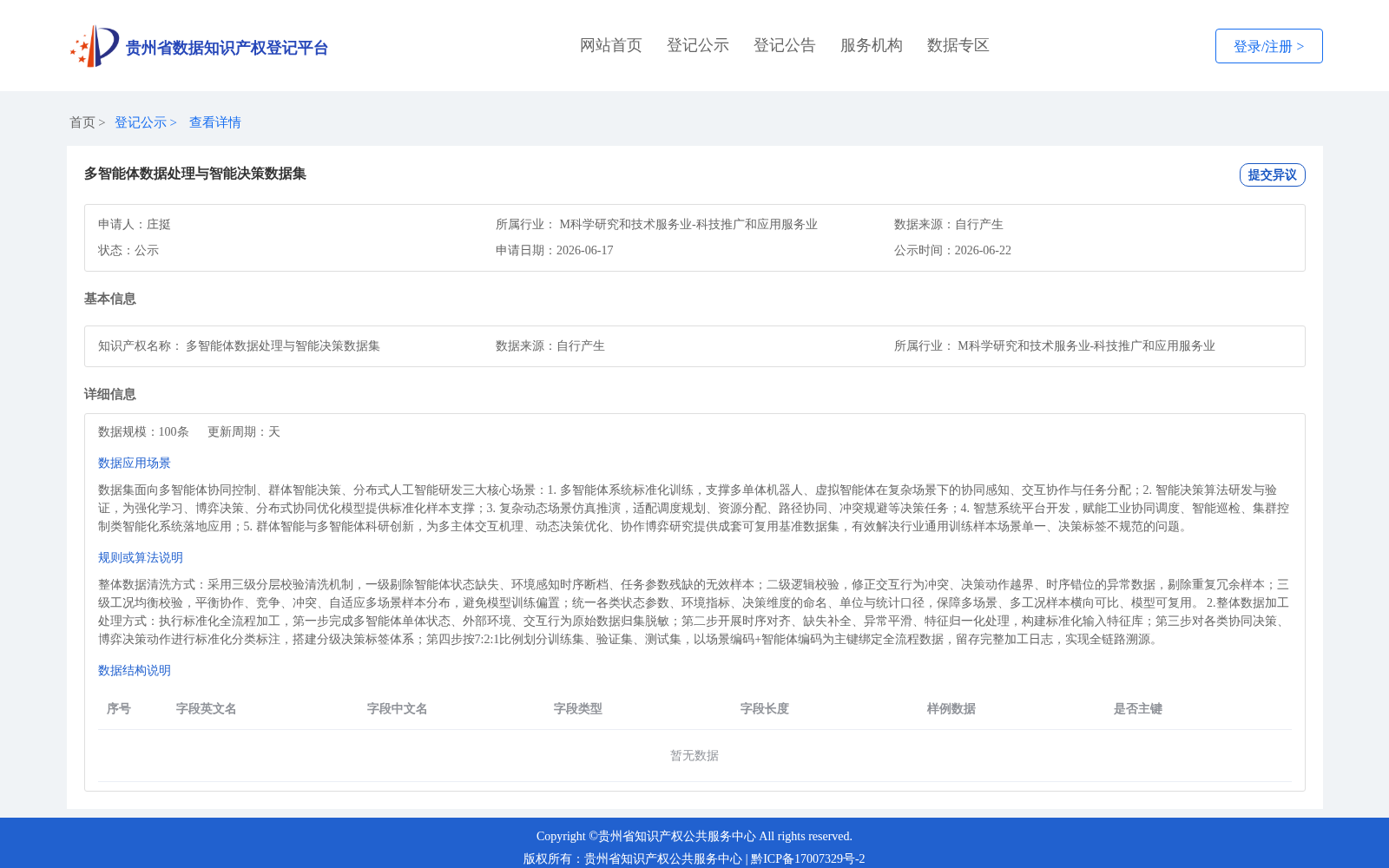
Task: Open the 数据专区 menu item
Action: 958,45
